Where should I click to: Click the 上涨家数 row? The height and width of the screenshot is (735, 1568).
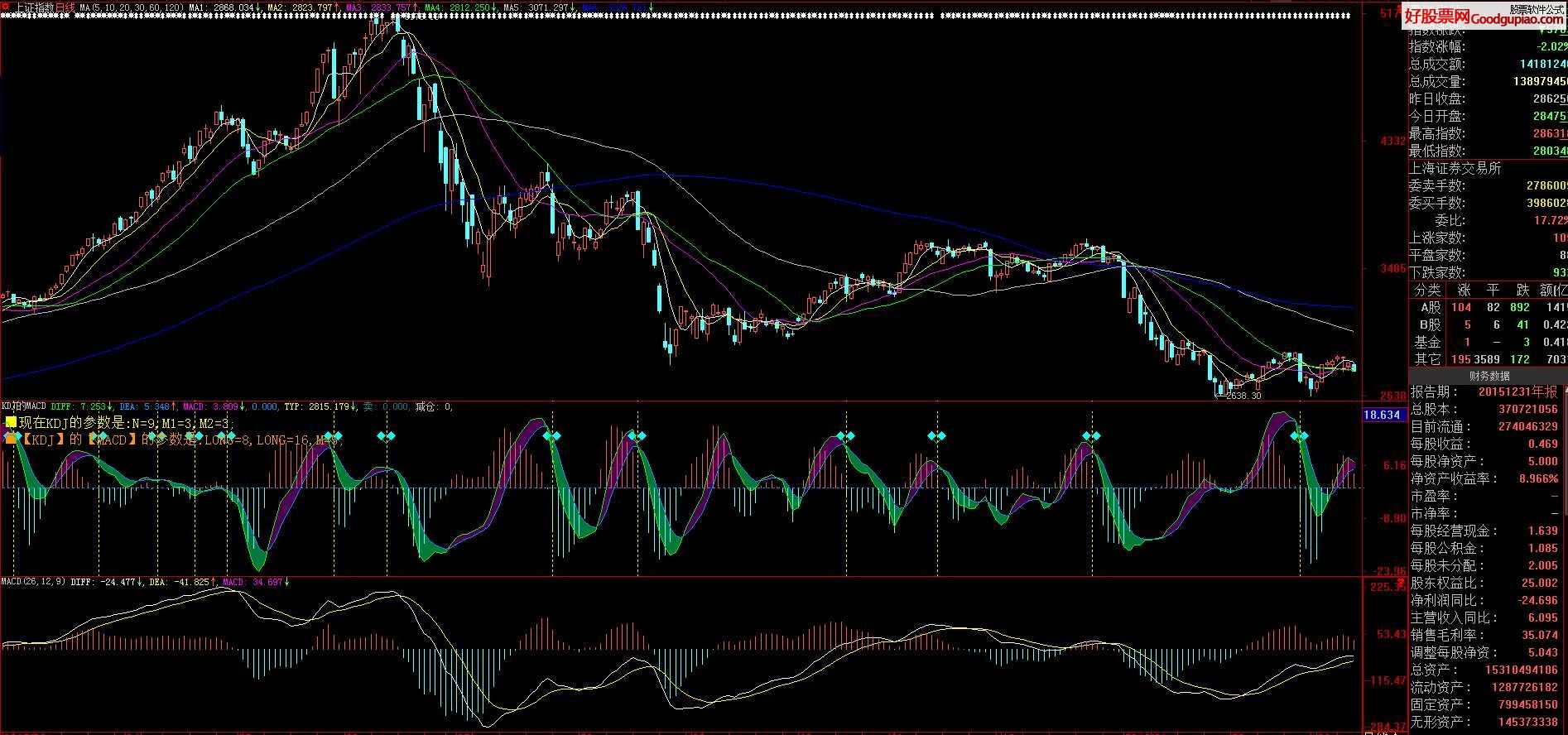click(1489, 238)
